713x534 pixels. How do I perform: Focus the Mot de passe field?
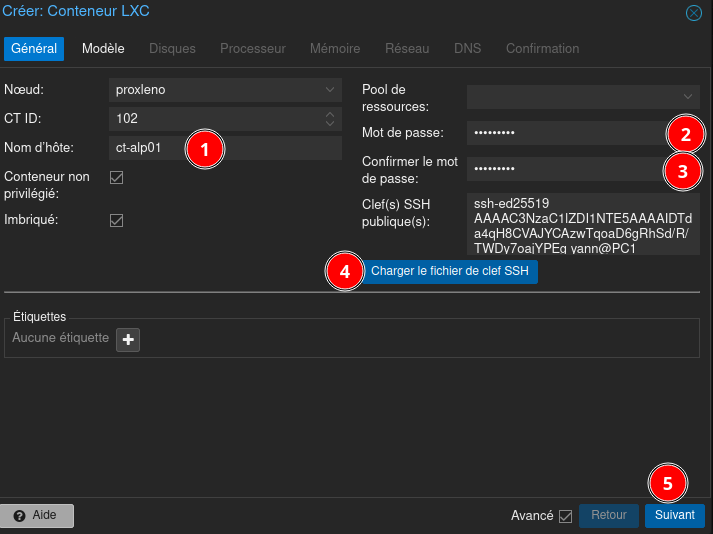click(x=560, y=133)
